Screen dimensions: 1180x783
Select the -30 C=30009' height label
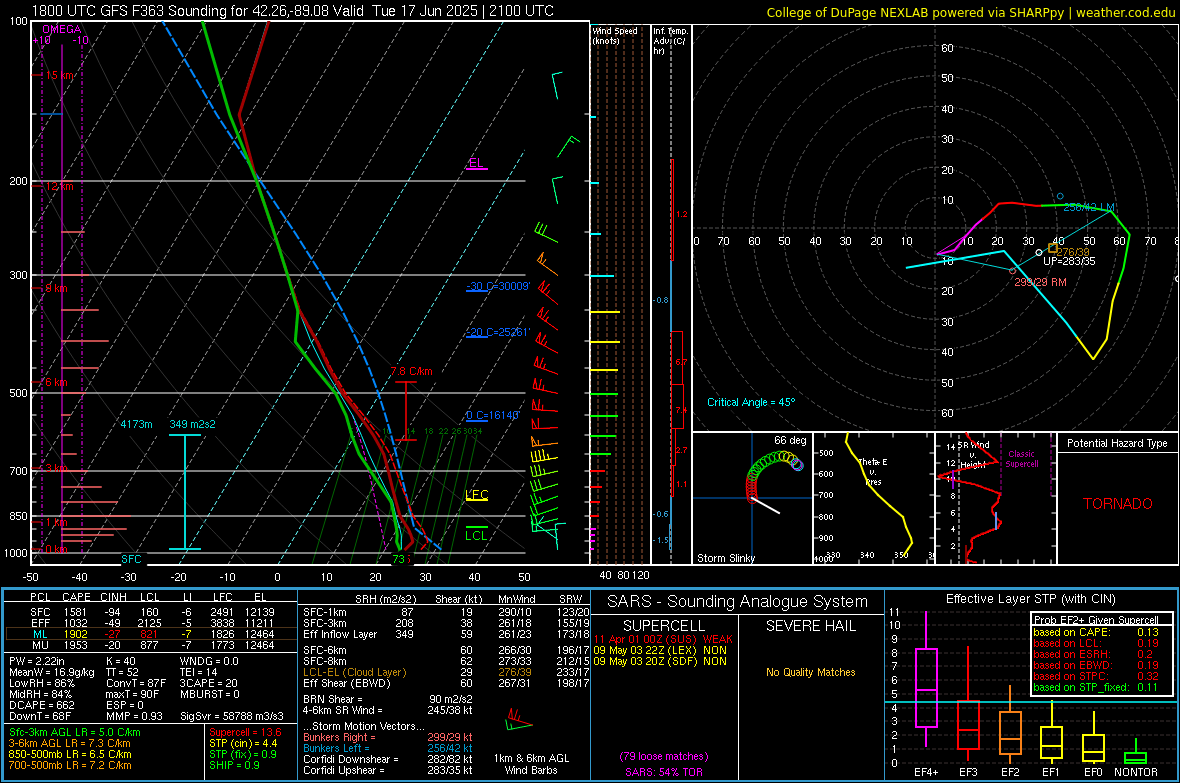[x=498, y=287]
